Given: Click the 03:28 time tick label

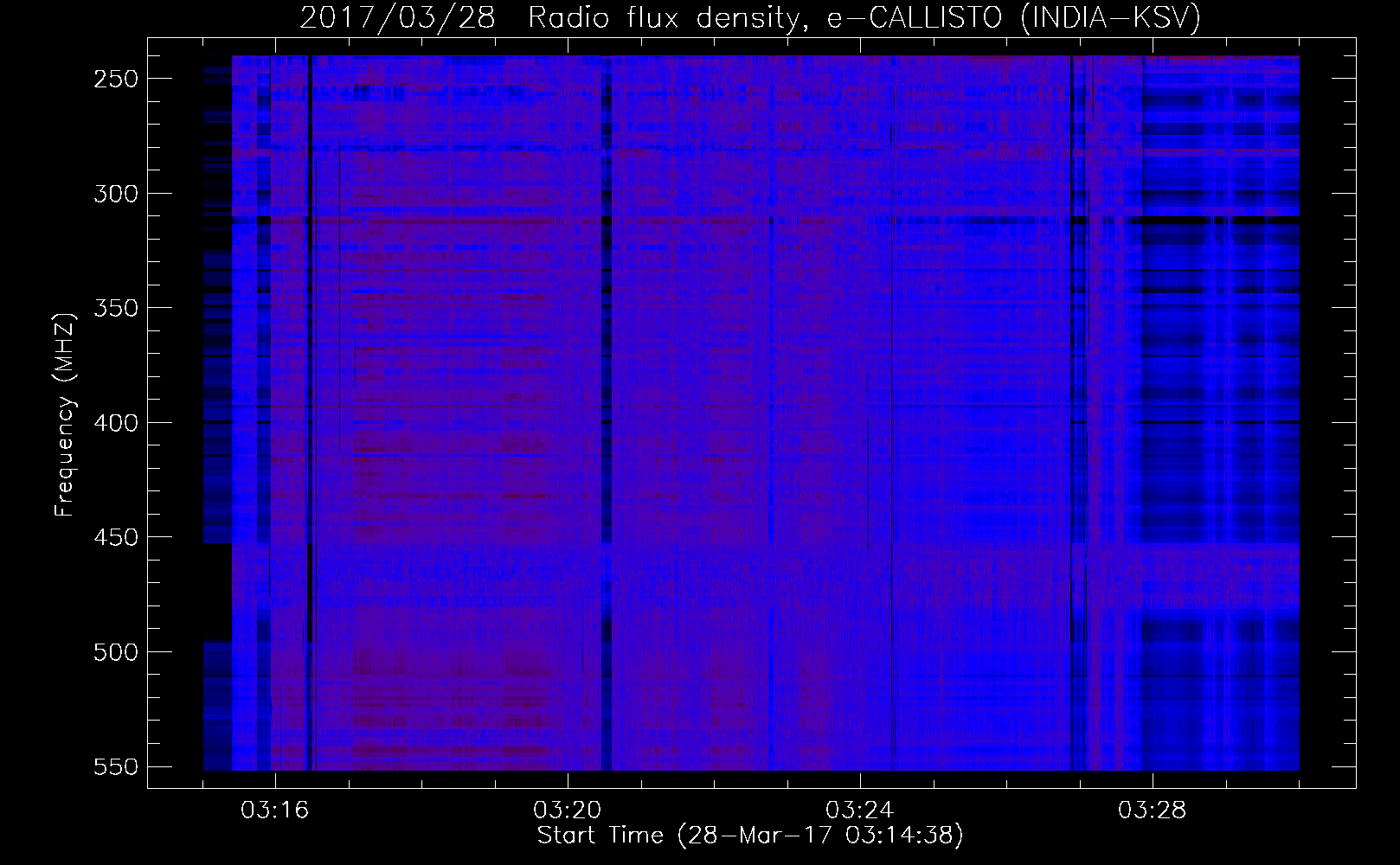Looking at the screenshot, I should [1153, 811].
